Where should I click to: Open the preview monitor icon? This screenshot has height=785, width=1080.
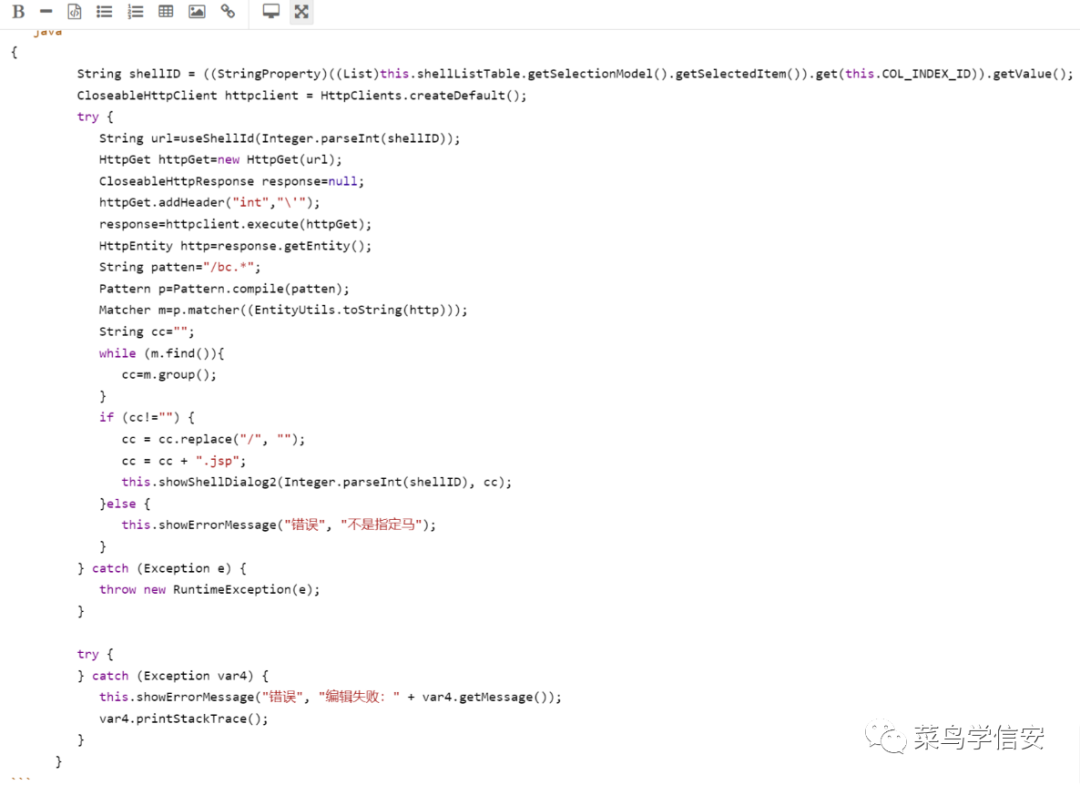coord(271,12)
